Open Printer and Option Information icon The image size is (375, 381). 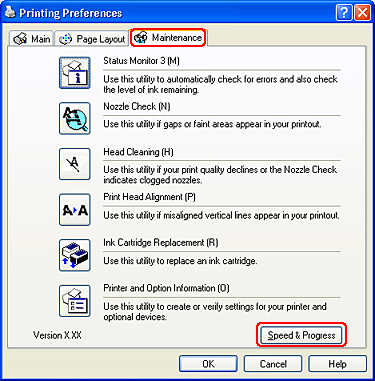tap(75, 301)
